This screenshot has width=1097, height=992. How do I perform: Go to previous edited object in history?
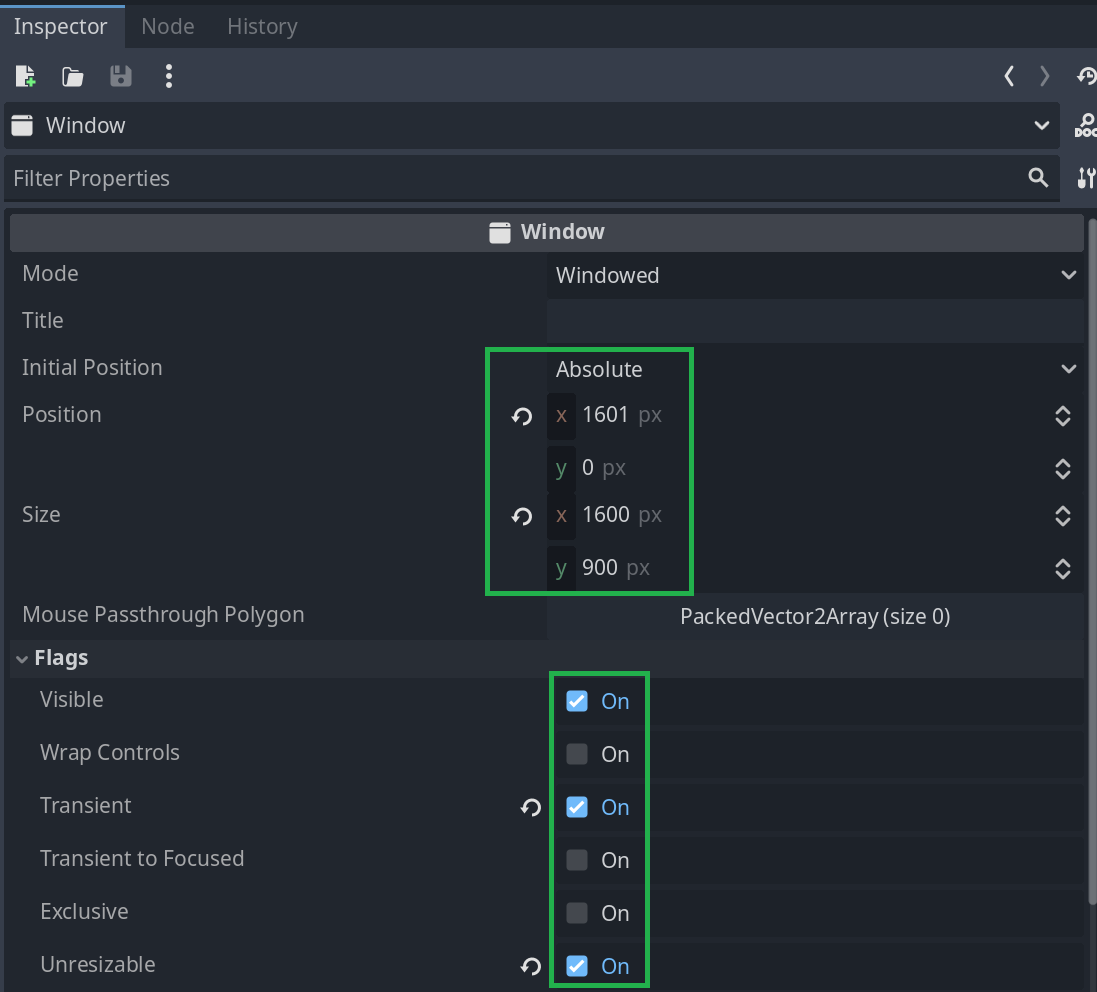pyautogui.click(x=1009, y=76)
